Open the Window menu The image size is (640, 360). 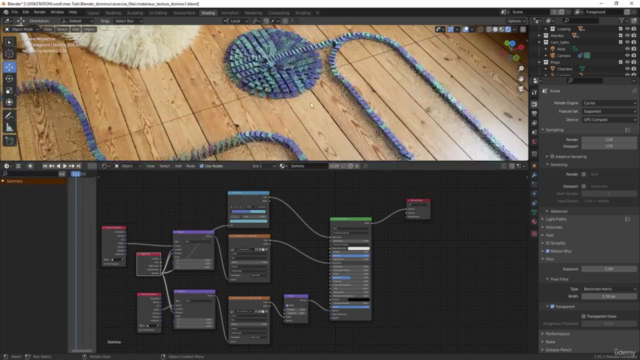[57, 12]
